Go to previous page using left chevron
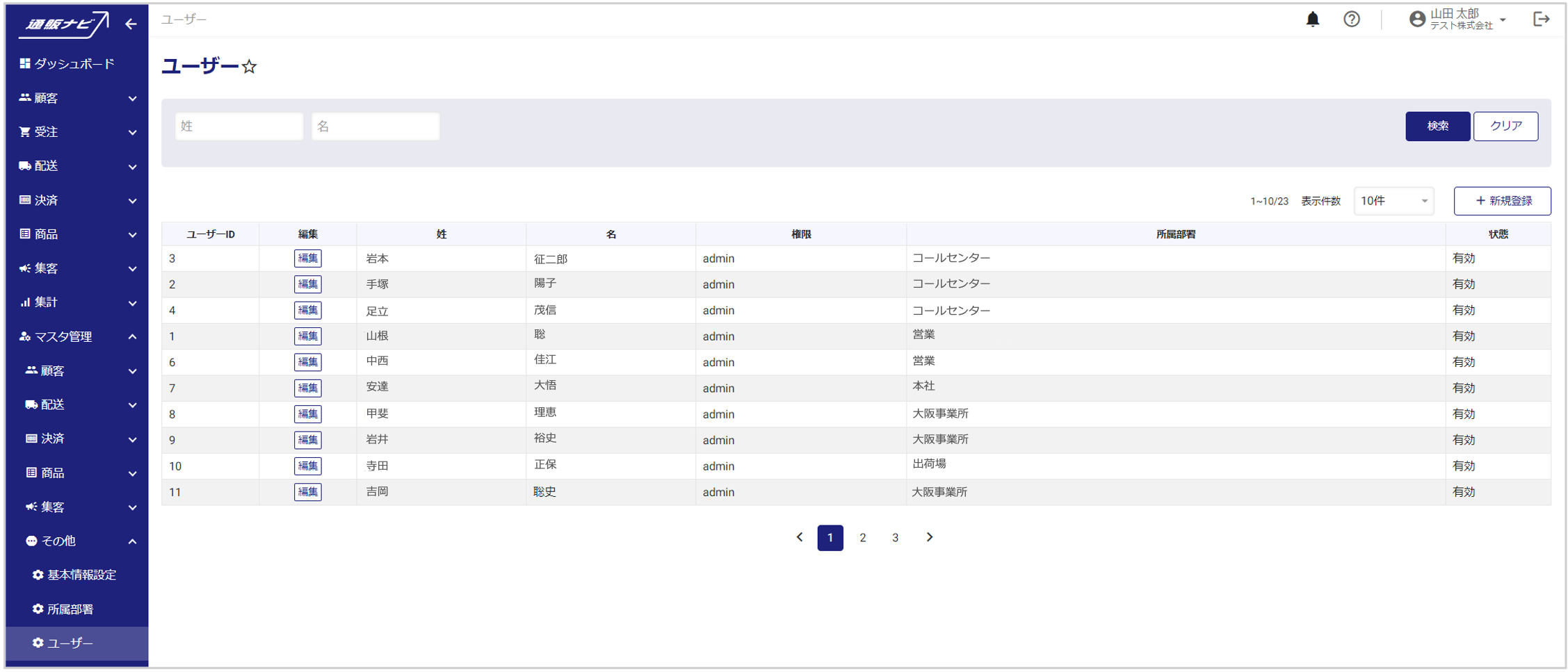 [800, 537]
